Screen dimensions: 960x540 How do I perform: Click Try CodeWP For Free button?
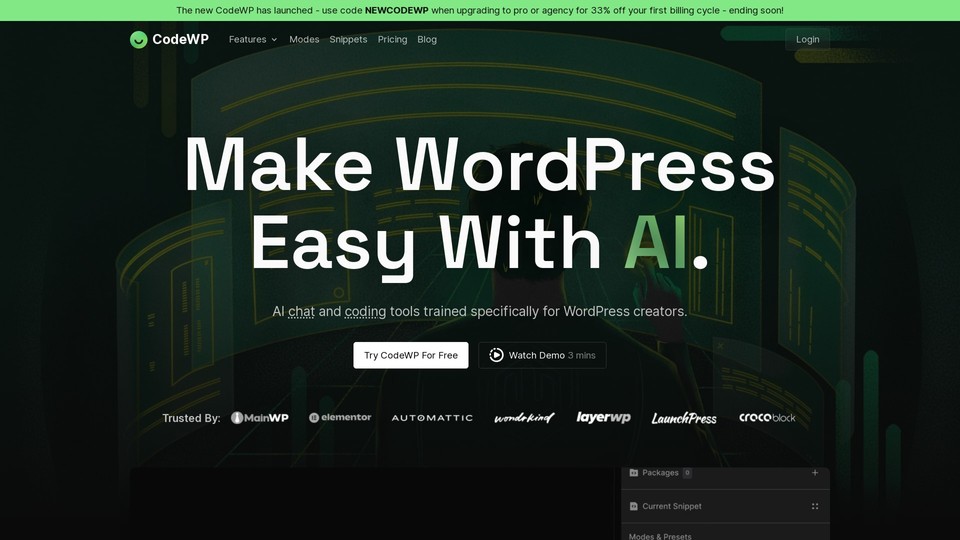tap(411, 355)
